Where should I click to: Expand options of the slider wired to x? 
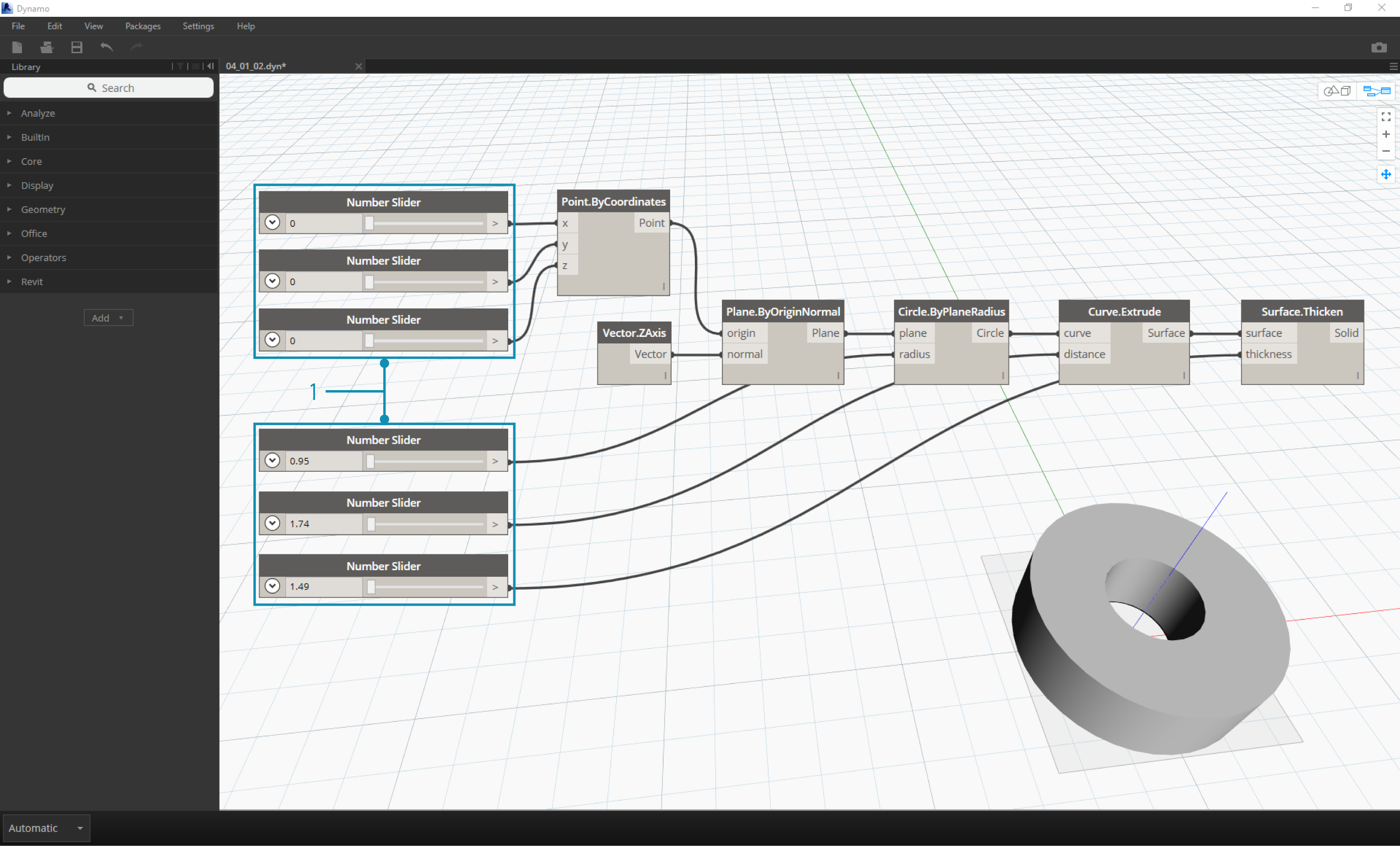[272, 222]
